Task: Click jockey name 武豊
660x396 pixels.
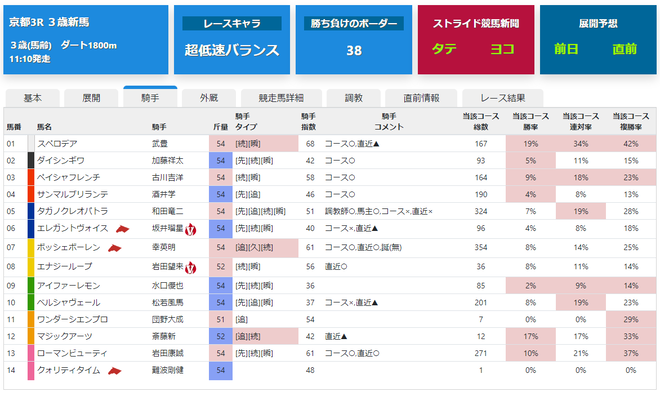Action: (160, 144)
